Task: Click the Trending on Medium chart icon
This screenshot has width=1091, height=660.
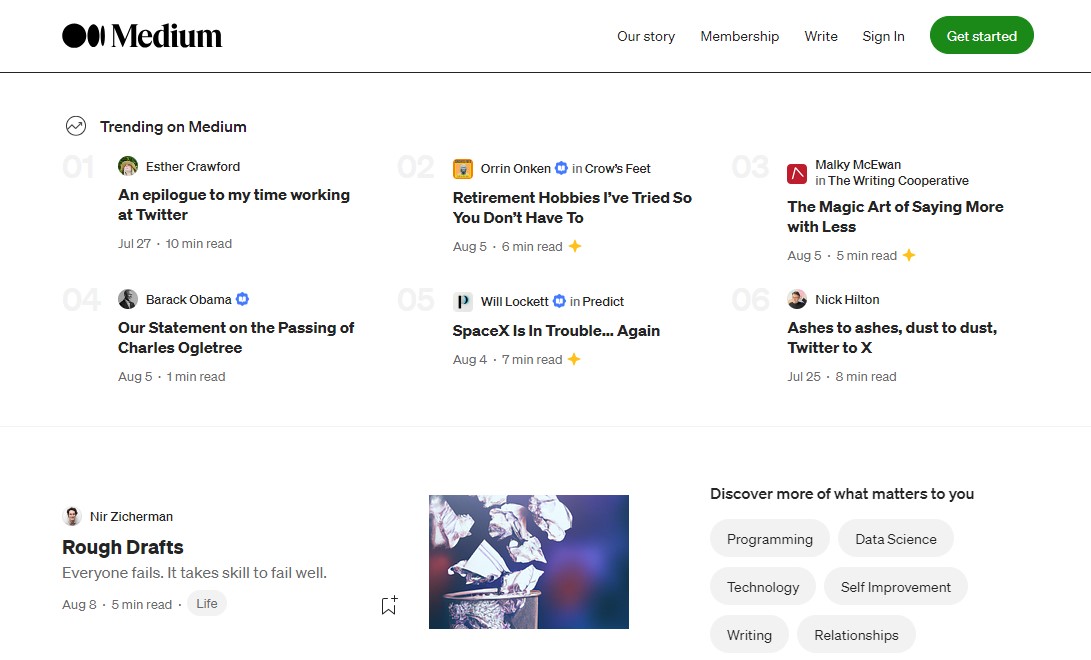Action: click(x=76, y=126)
